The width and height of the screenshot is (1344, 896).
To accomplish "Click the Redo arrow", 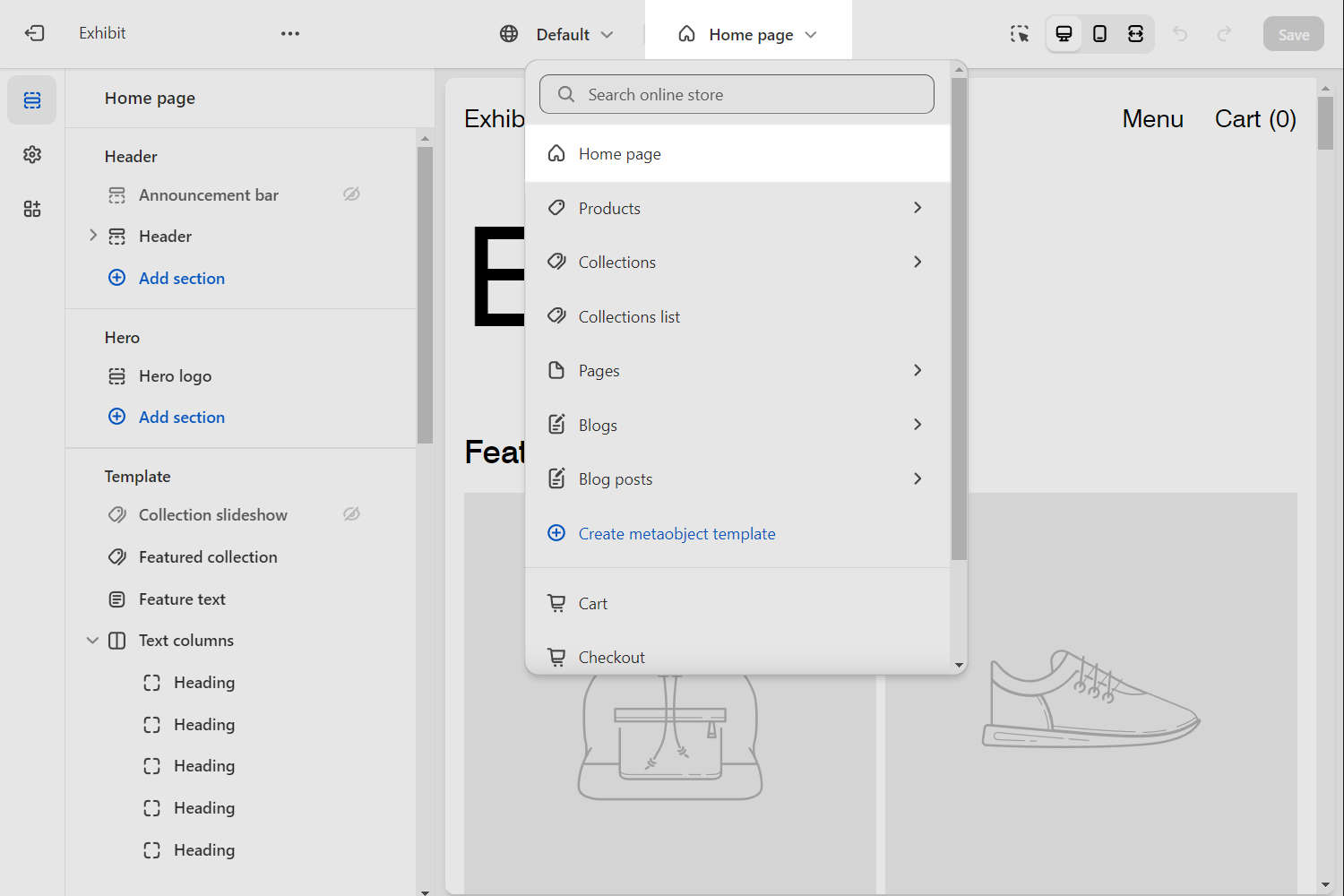I will click(x=1224, y=34).
